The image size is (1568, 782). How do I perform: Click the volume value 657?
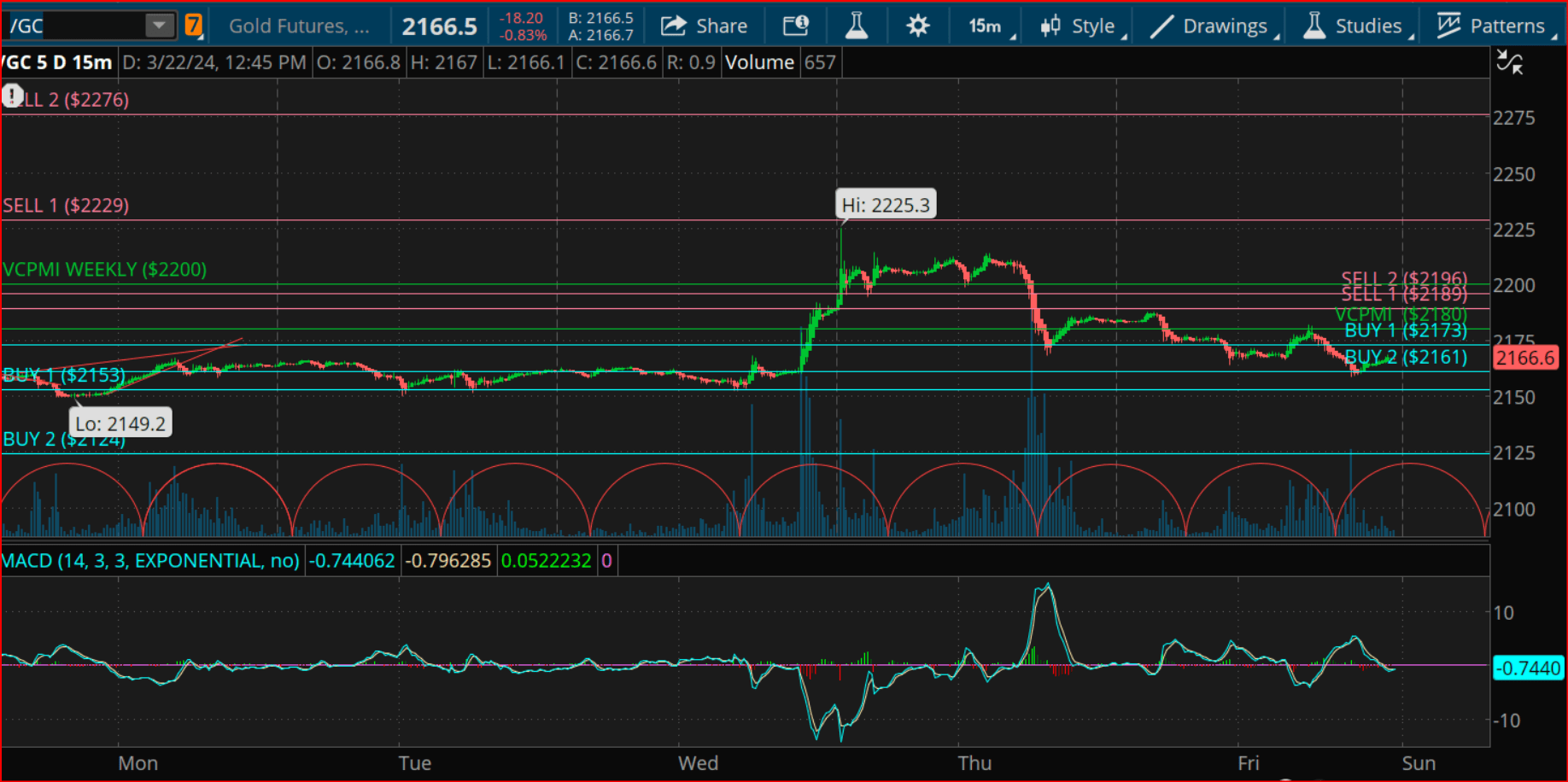click(820, 62)
